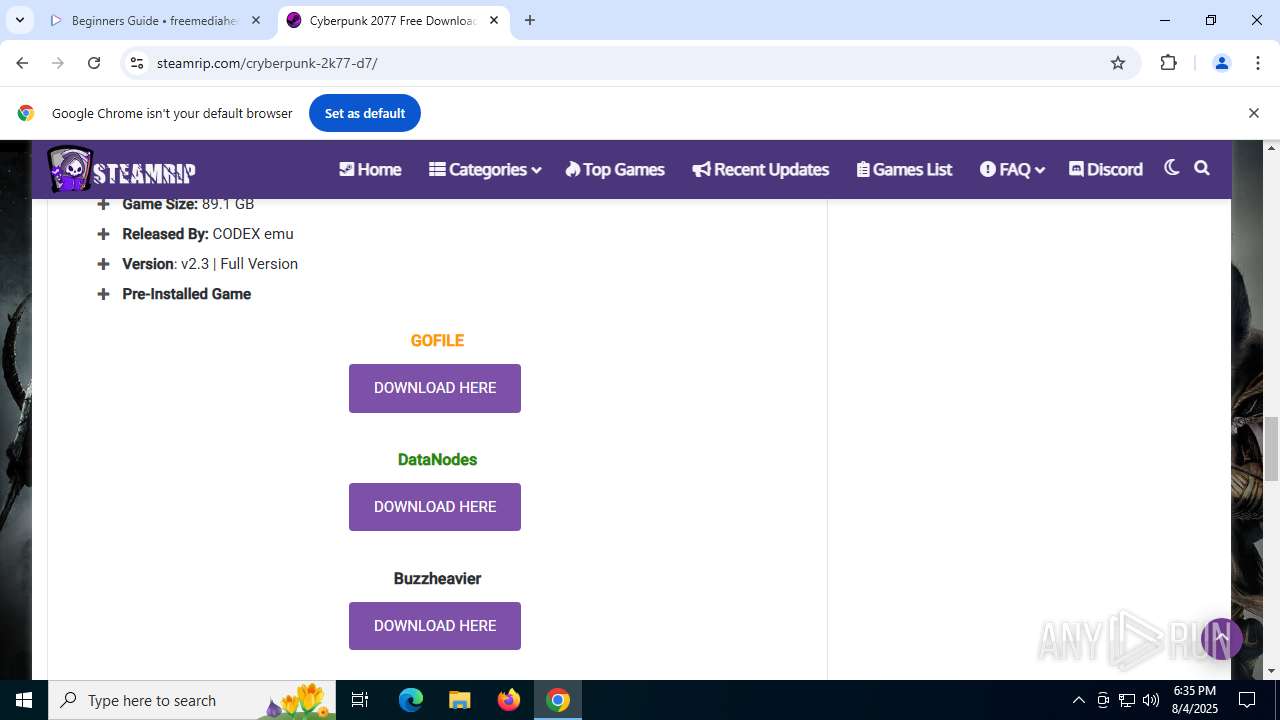
Task: Launch Microsoft Edge from taskbar
Action: pyautogui.click(x=411, y=700)
